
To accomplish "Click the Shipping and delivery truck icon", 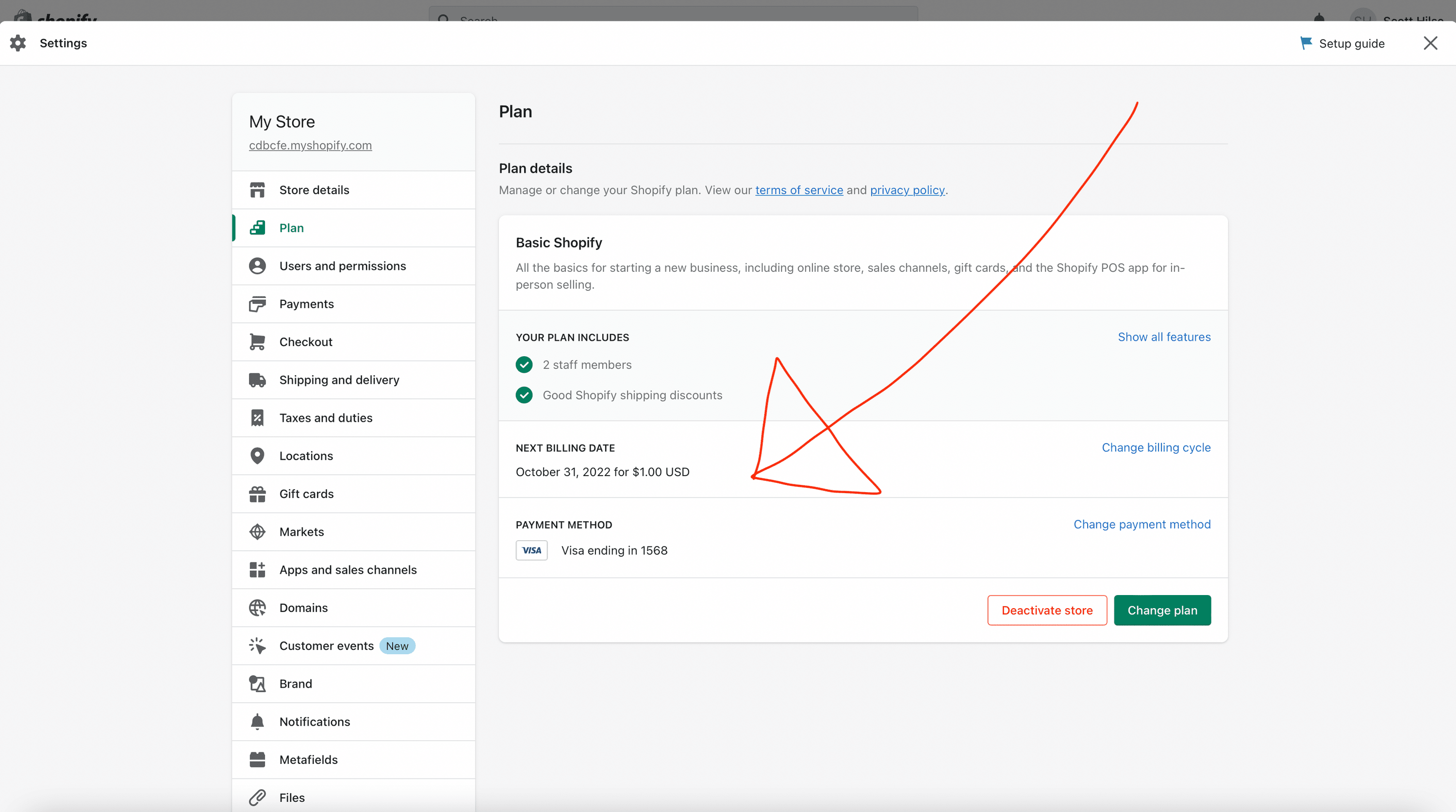I will pyautogui.click(x=257, y=380).
